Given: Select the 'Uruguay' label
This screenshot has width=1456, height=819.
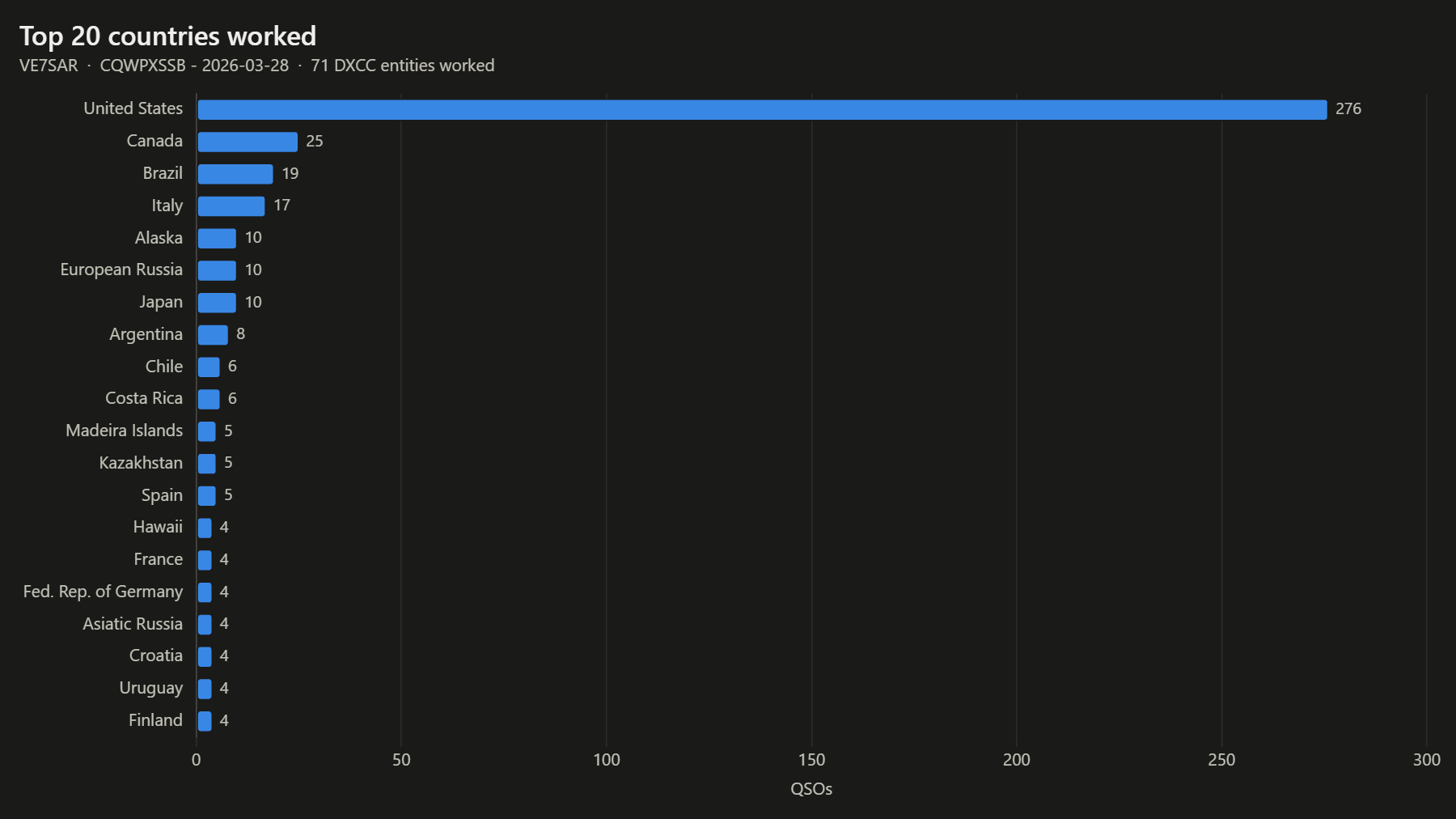Looking at the screenshot, I should pyautogui.click(x=151, y=689).
